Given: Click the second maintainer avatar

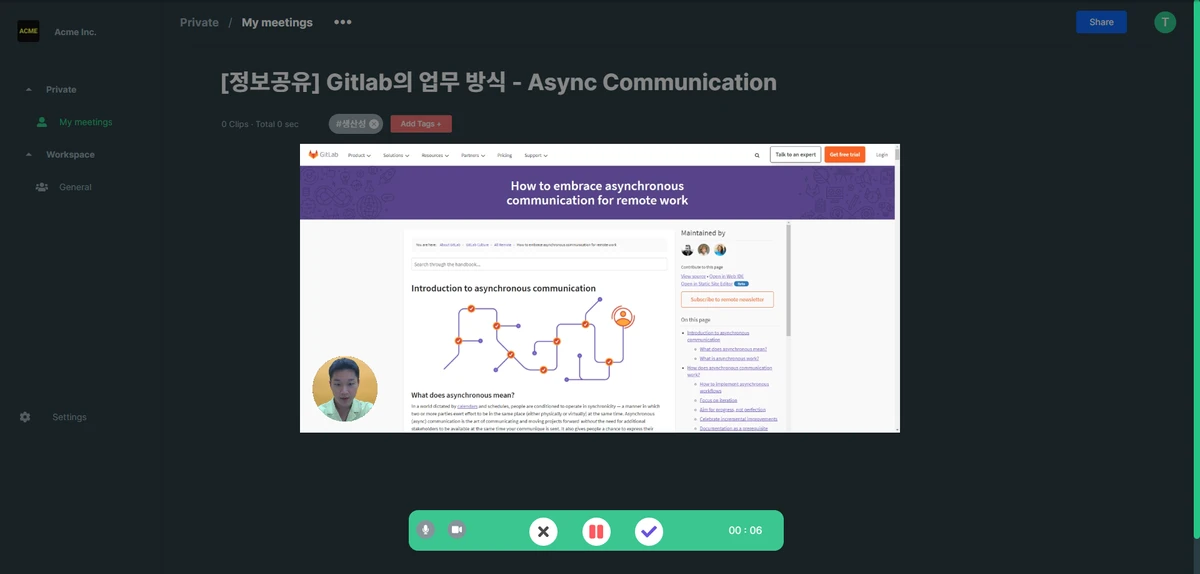Looking at the screenshot, I should (x=703, y=250).
